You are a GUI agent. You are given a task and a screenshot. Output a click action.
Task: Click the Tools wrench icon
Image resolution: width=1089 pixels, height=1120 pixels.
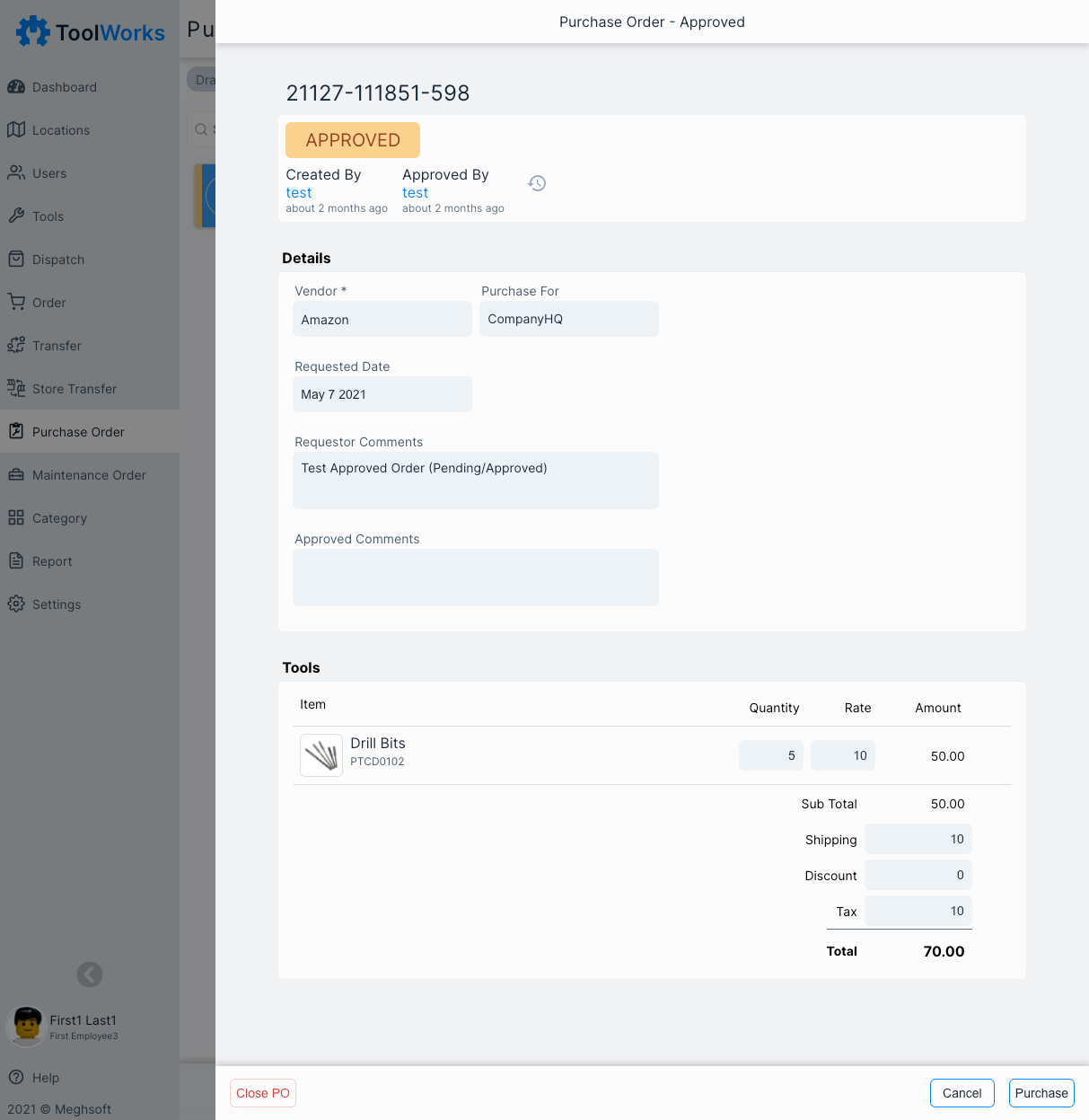coord(16,216)
